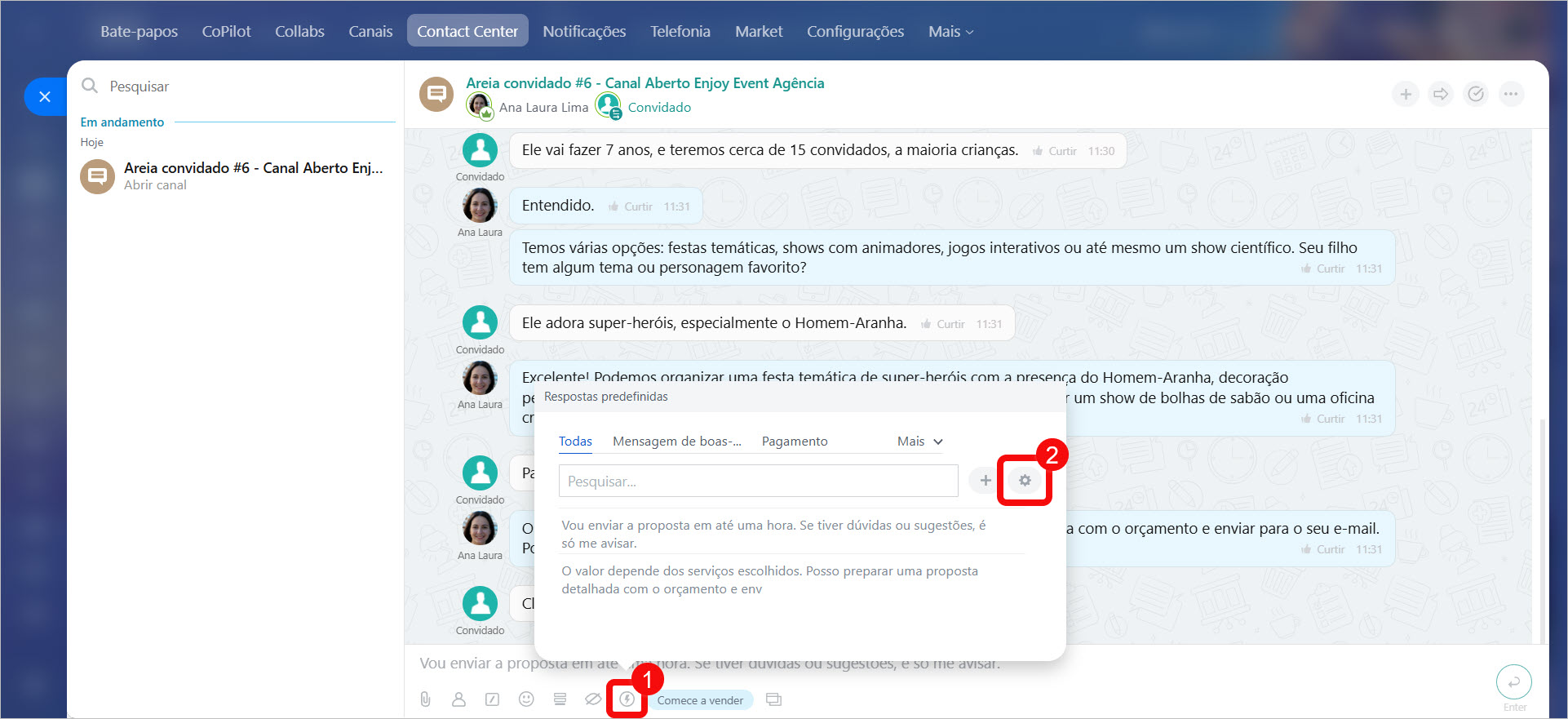The width and height of the screenshot is (1568, 719).
Task: Click the Convidado avatar in the chat header
Action: point(609,106)
